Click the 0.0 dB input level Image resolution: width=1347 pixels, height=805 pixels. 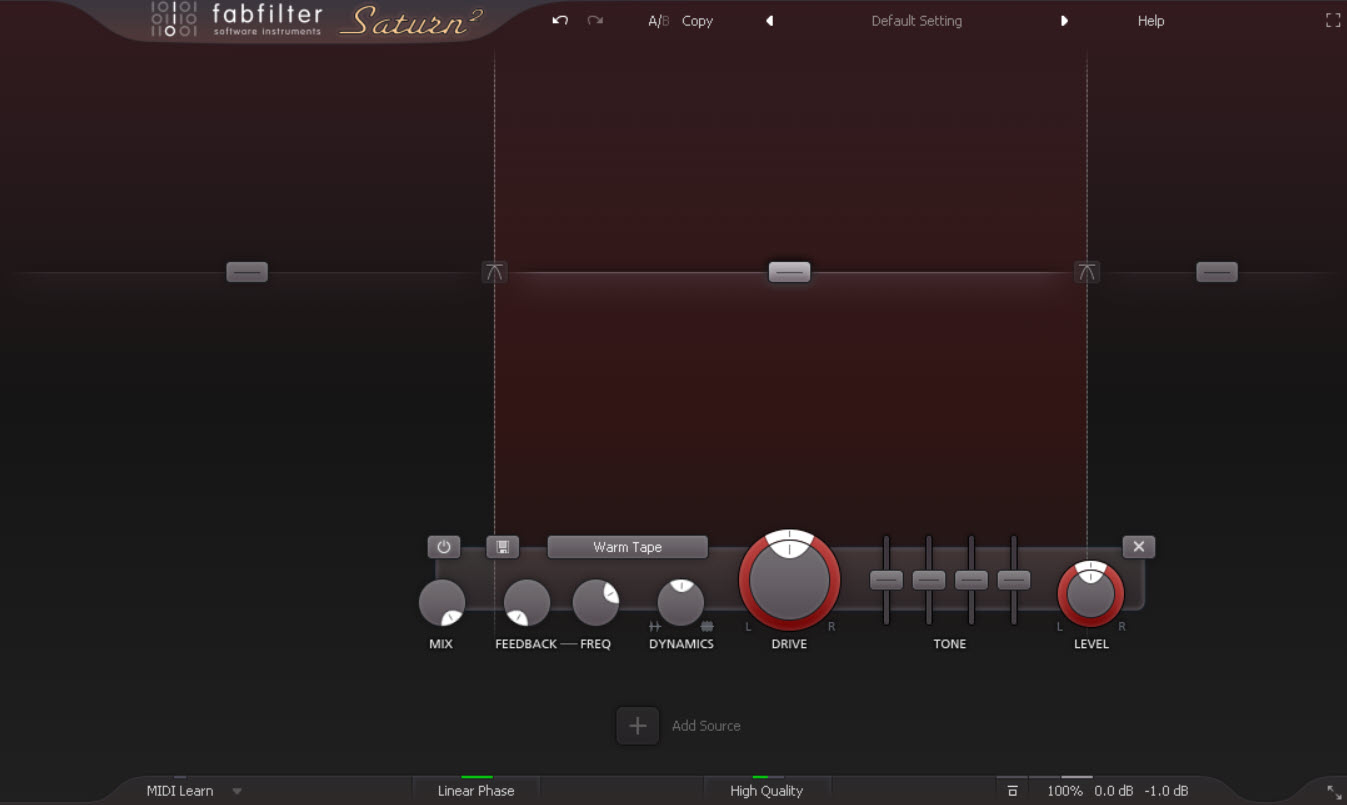tap(1114, 791)
